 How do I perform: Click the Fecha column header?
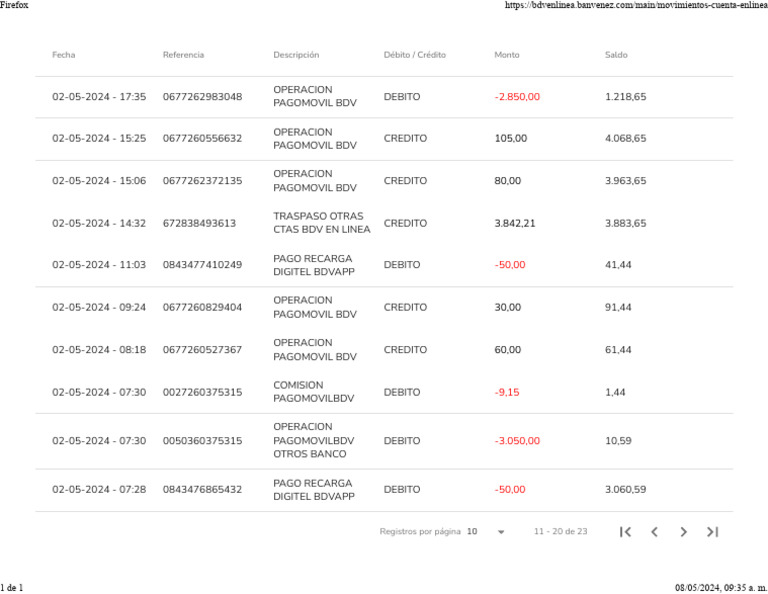[64, 55]
